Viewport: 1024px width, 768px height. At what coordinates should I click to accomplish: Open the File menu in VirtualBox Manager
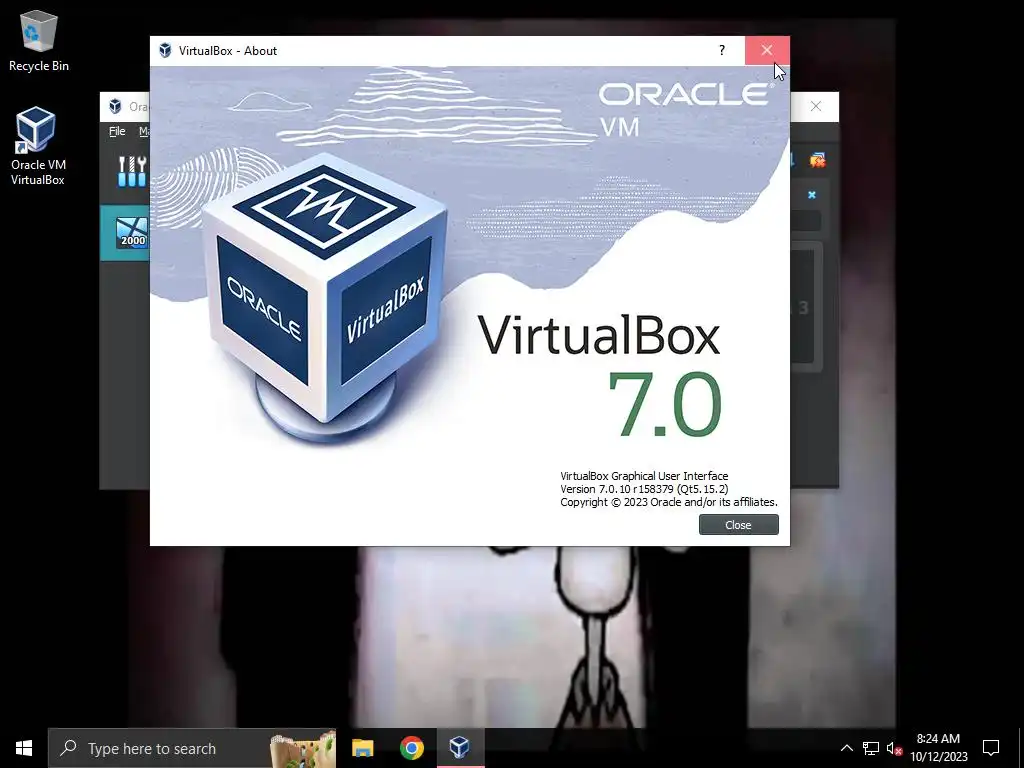pos(117,131)
